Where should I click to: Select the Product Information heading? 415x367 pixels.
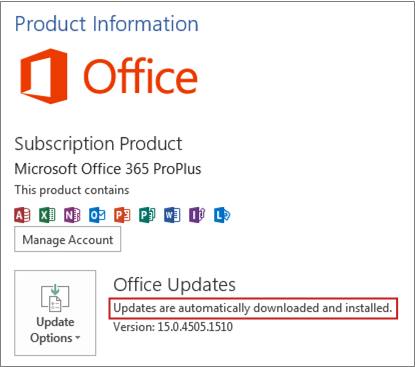(107, 24)
